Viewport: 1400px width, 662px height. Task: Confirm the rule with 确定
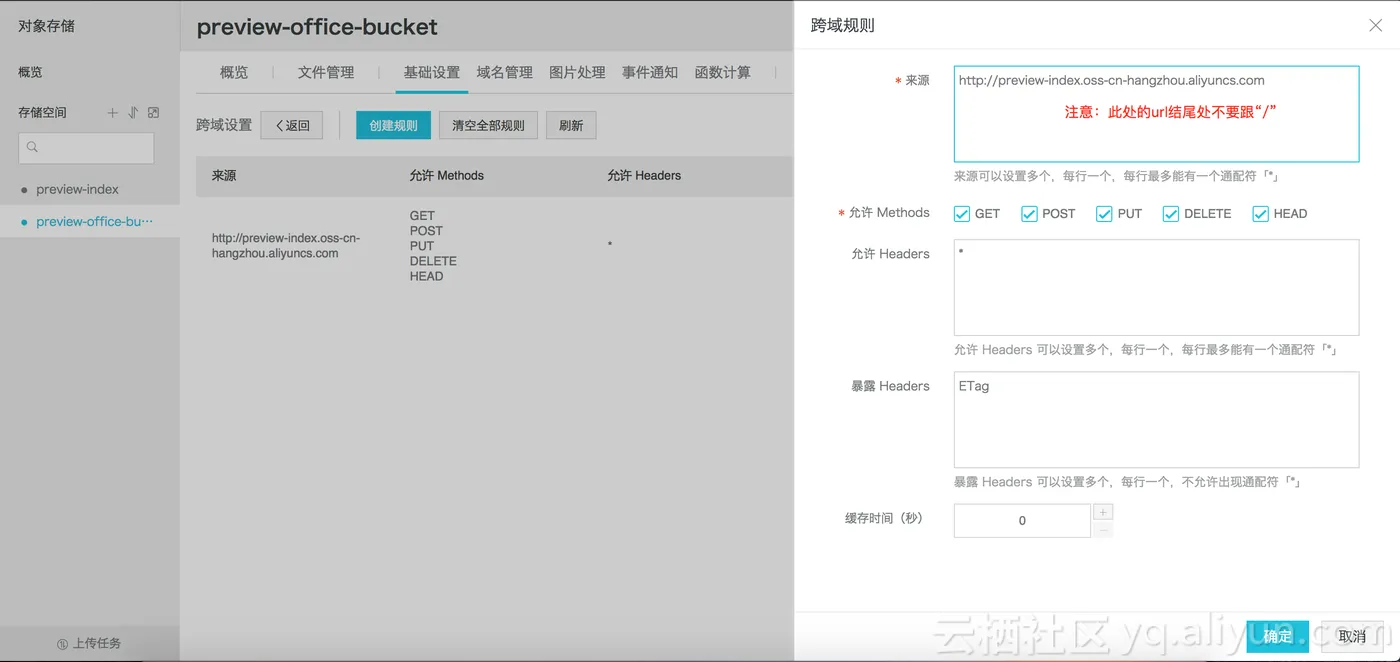click(1277, 637)
